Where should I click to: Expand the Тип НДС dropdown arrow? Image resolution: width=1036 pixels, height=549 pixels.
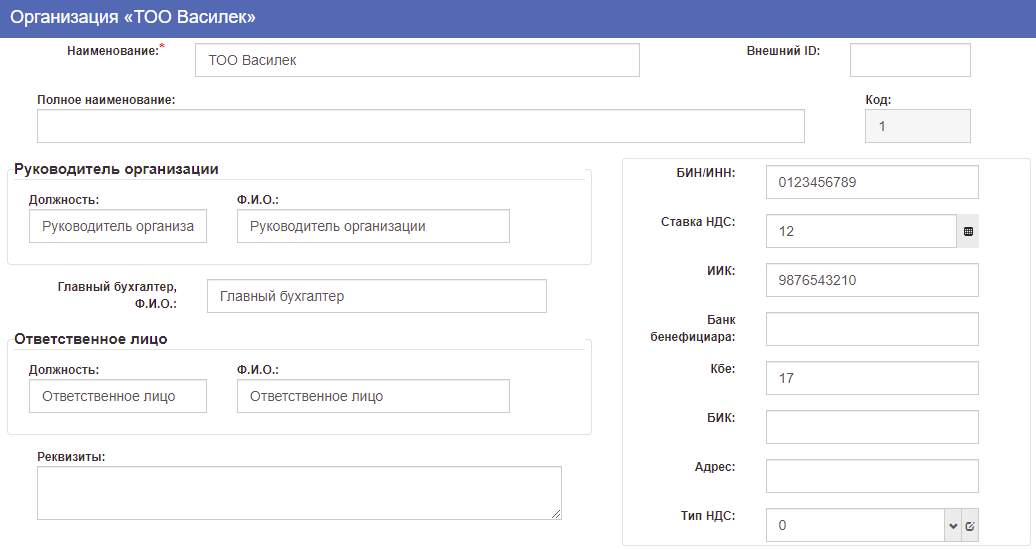pyautogui.click(x=951, y=525)
